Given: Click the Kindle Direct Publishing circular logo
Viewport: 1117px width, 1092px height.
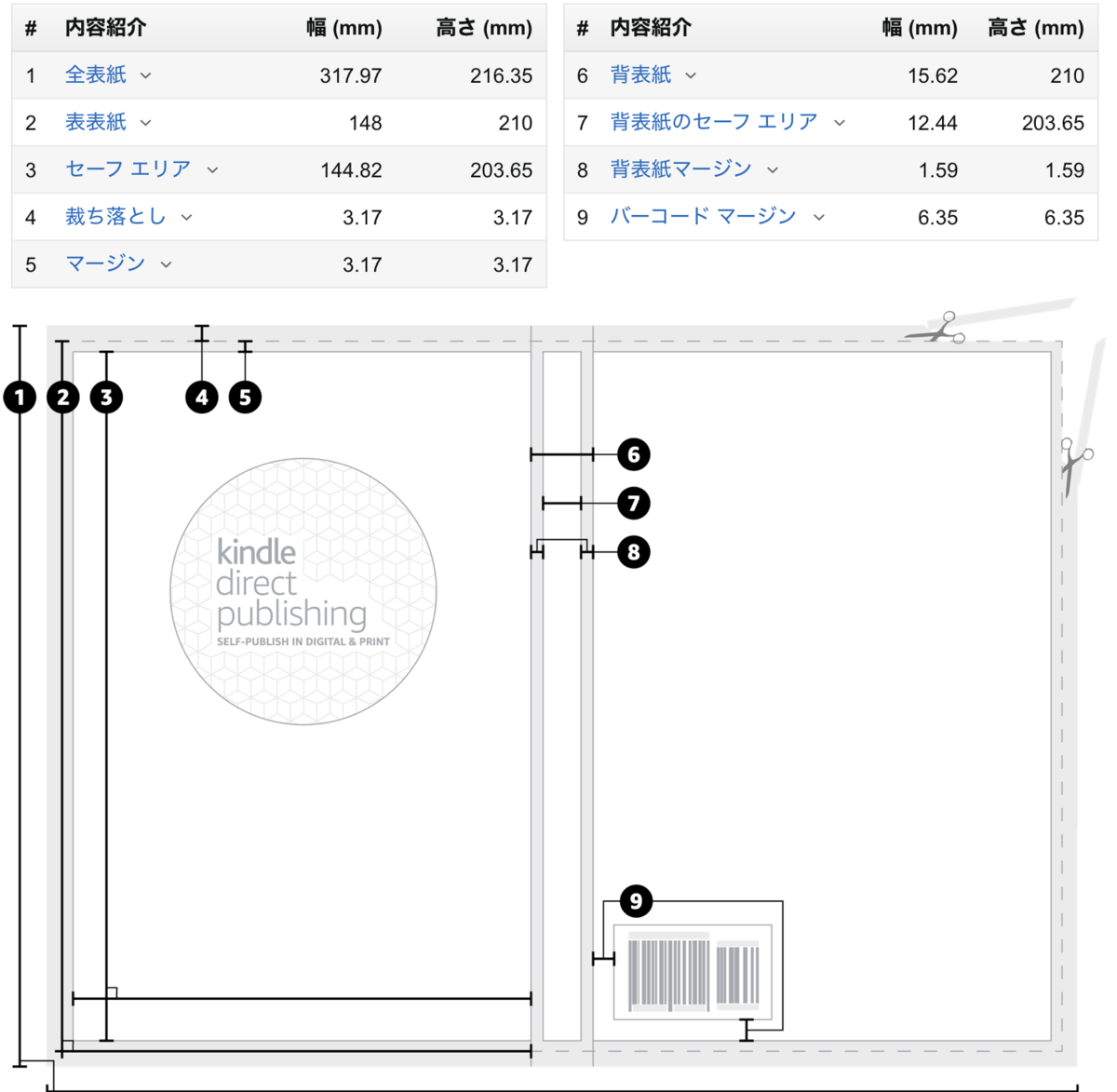Looking at the screenshot, I should [303, 591].
